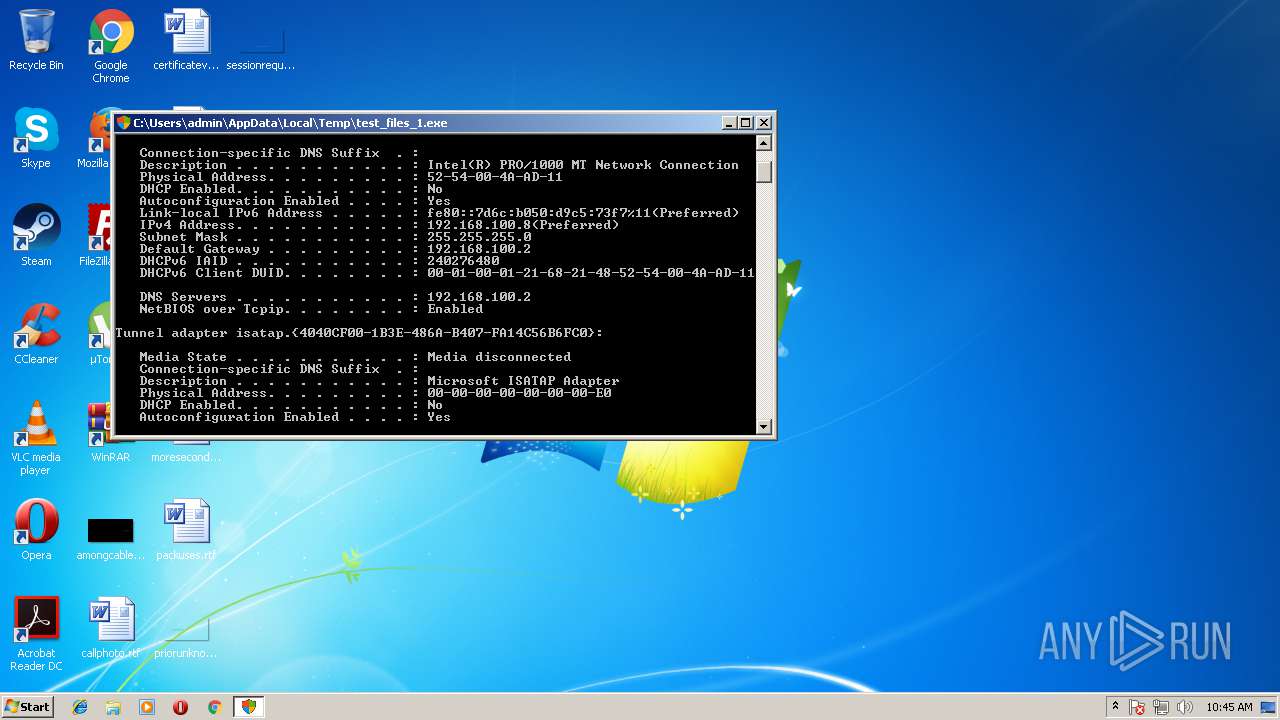This screenshot has width=1280, height=720.
Task: Open the callphoto.rtf document
Action: click(x=111, y=628)
